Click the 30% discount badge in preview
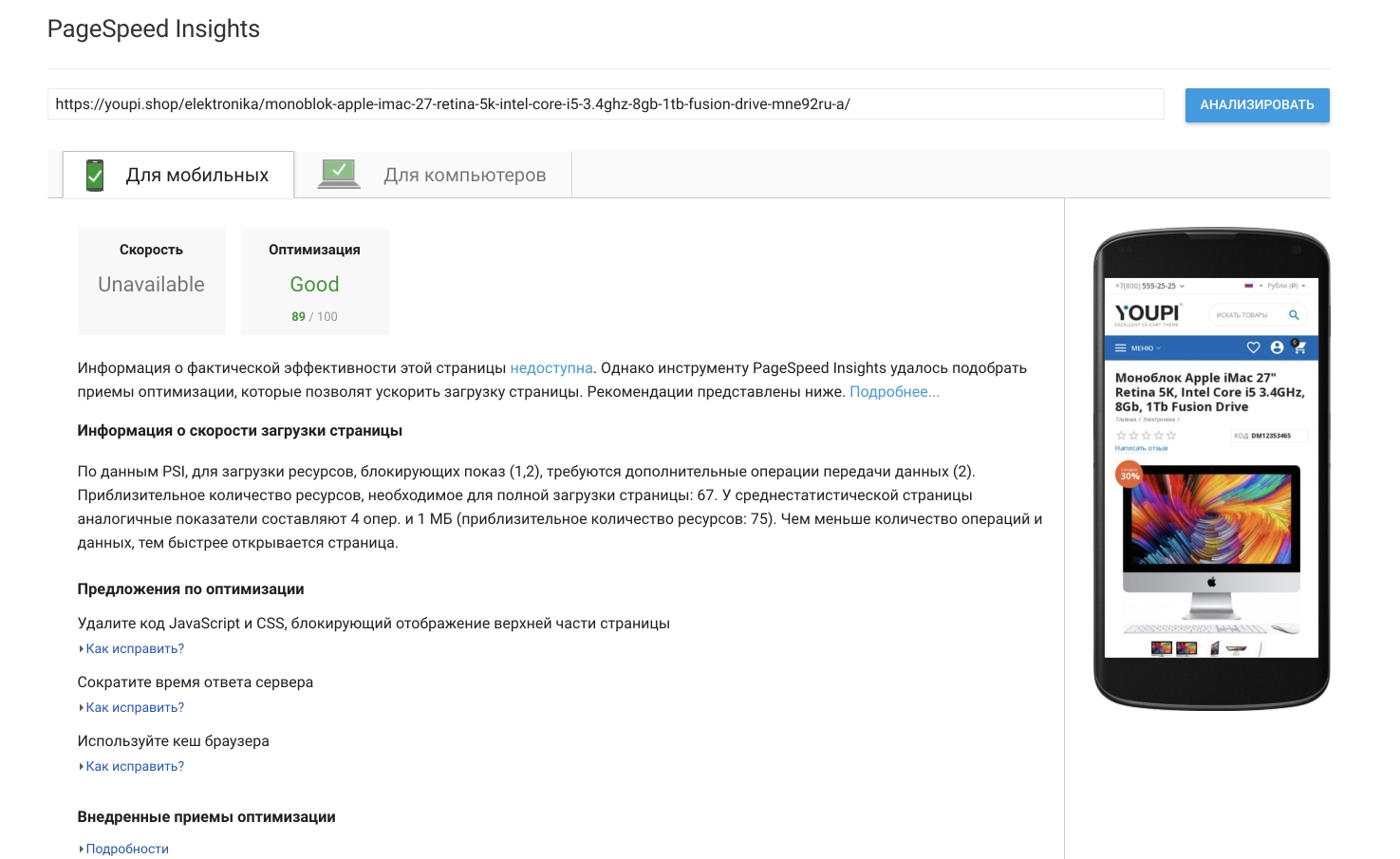The width and height of the screenshot is (1400, 859). [x=1129, y=475]
